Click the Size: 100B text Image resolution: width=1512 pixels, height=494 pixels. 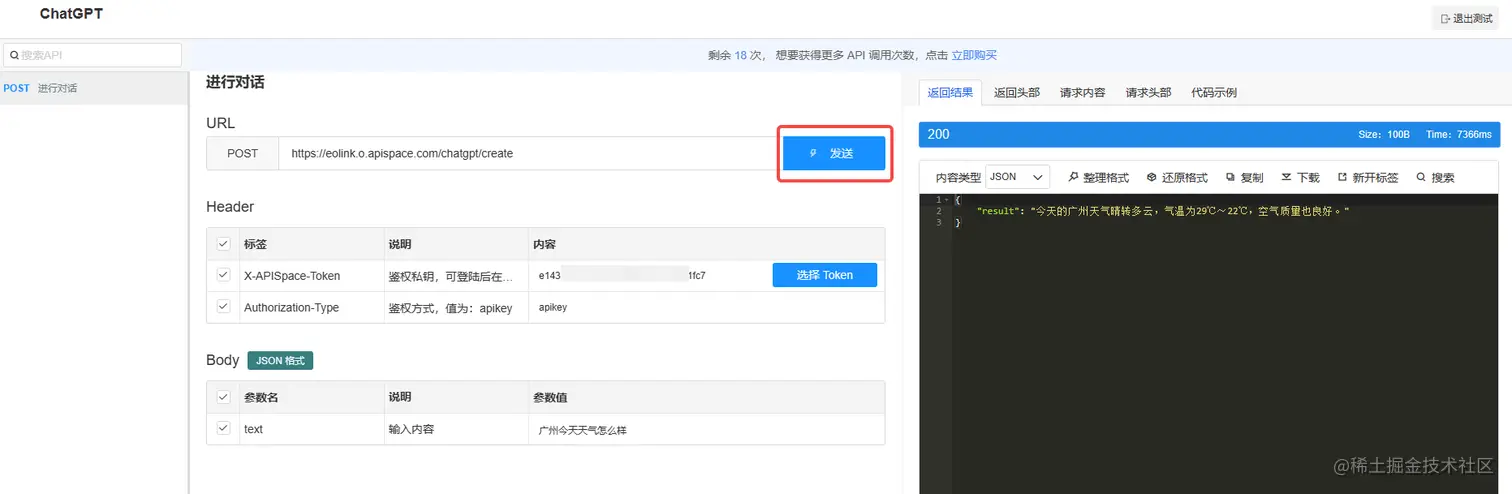[1384, 134]
